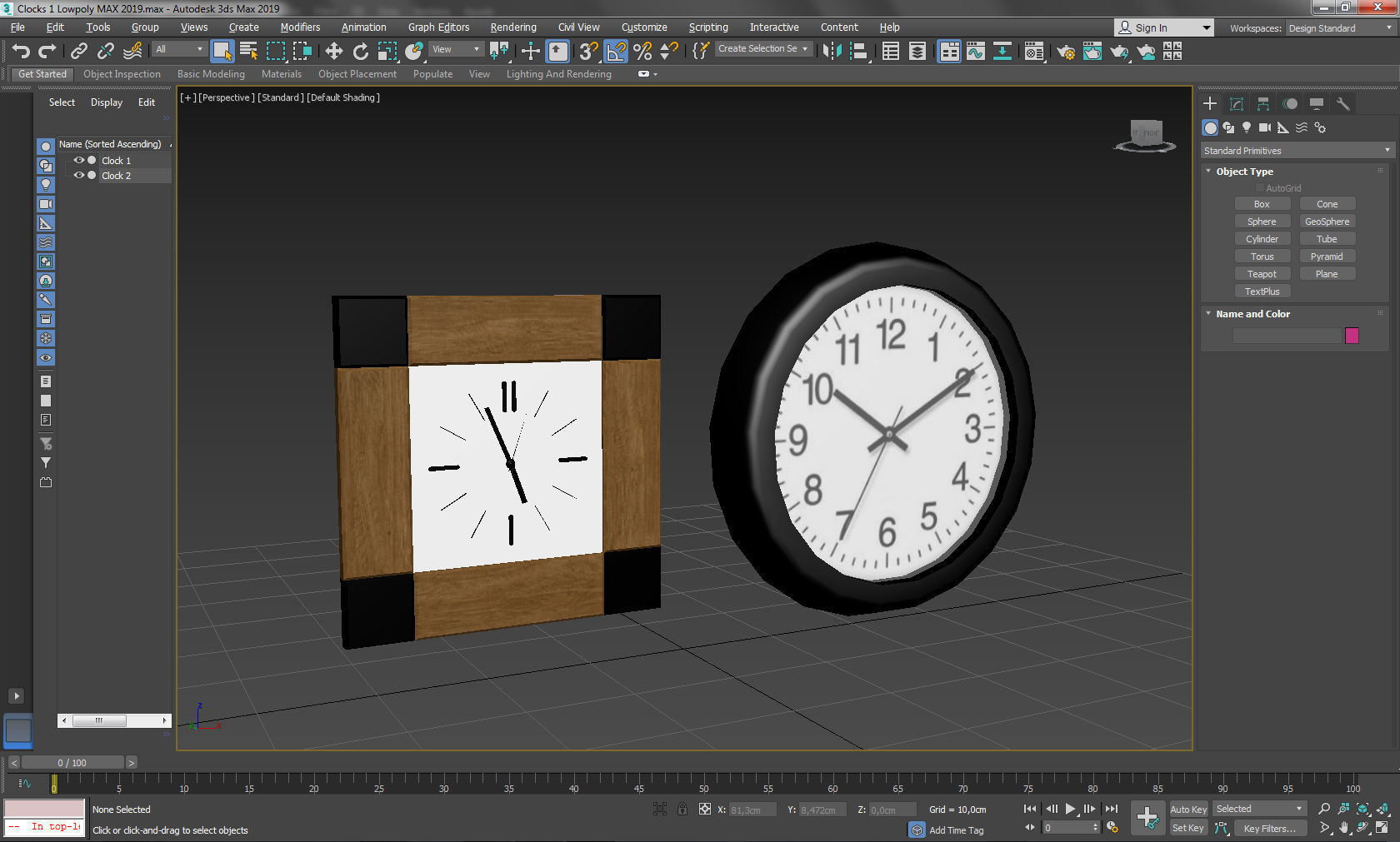Image resolution: width=1400 pixels, height=842 pixels.
Task: Select the Select and Rotate tool
Action: tap(360, 51)
